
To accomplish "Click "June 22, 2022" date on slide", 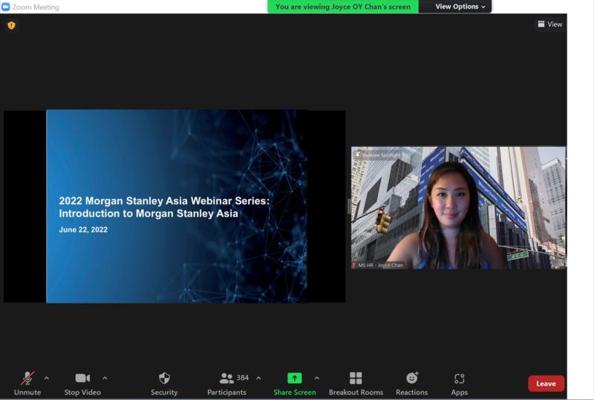I will click(83, 230).
